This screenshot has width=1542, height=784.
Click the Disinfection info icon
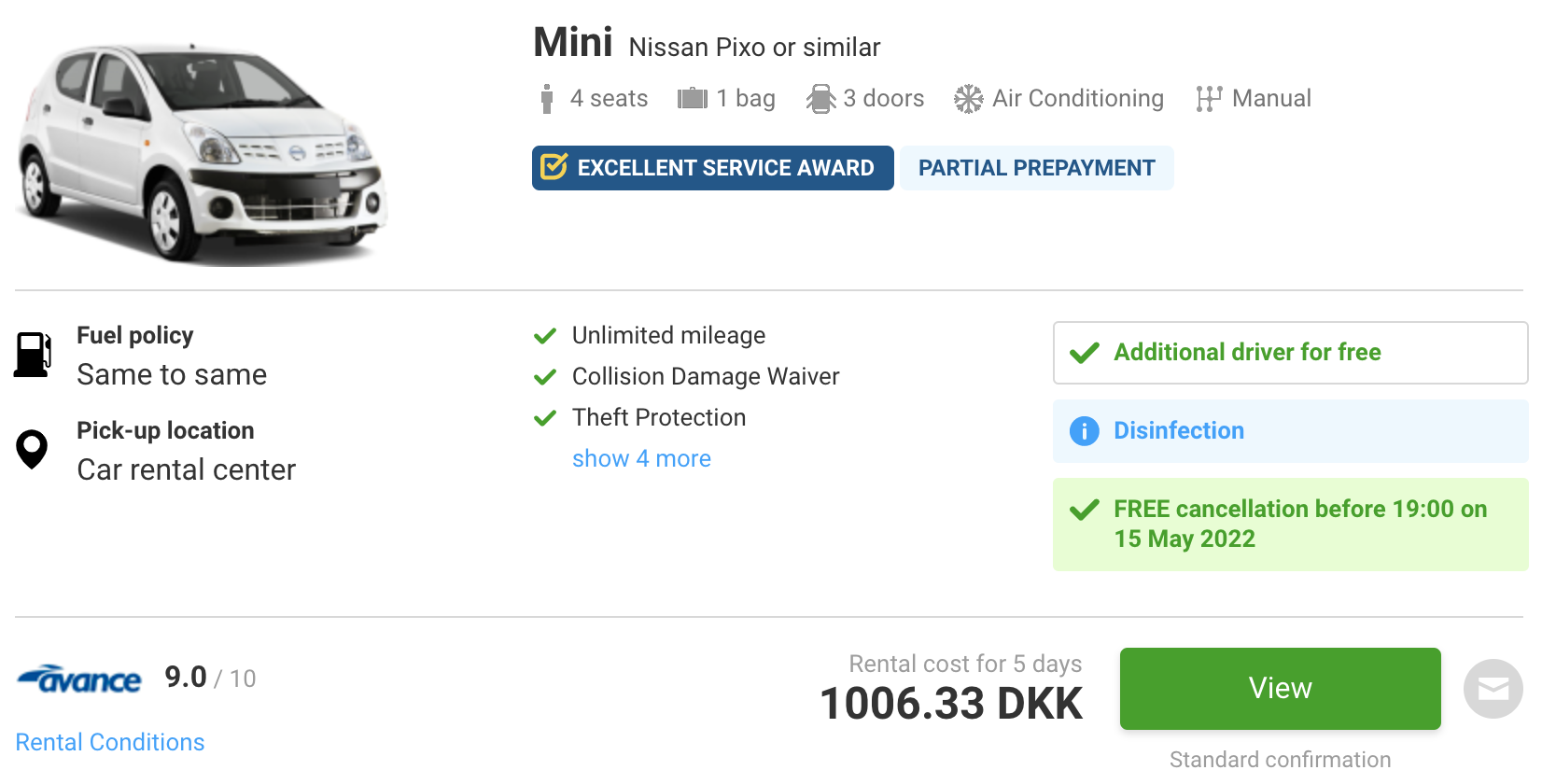click(1085, 431)
